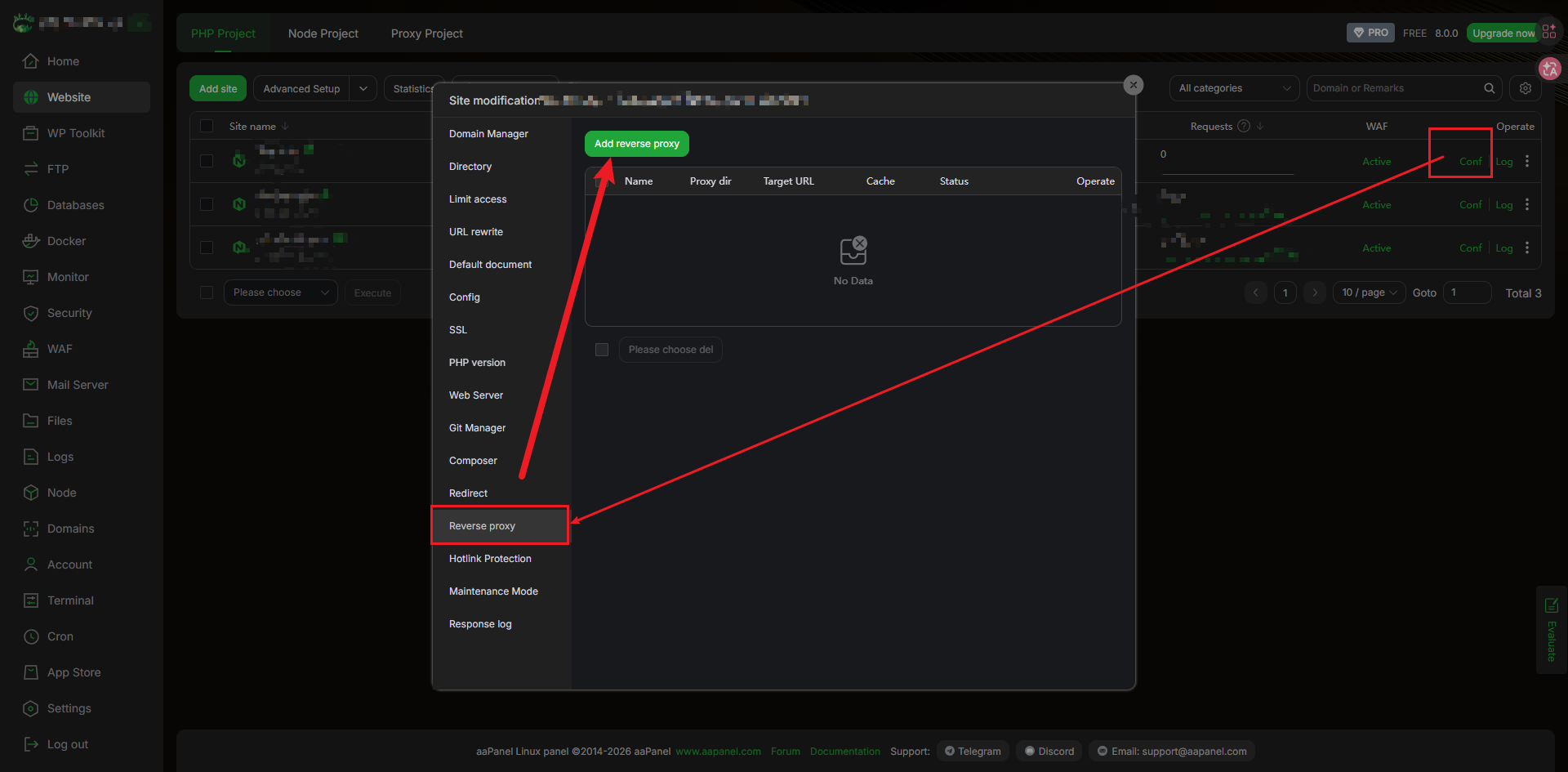Click the Goto page number field

click(x=1467, y=292)
